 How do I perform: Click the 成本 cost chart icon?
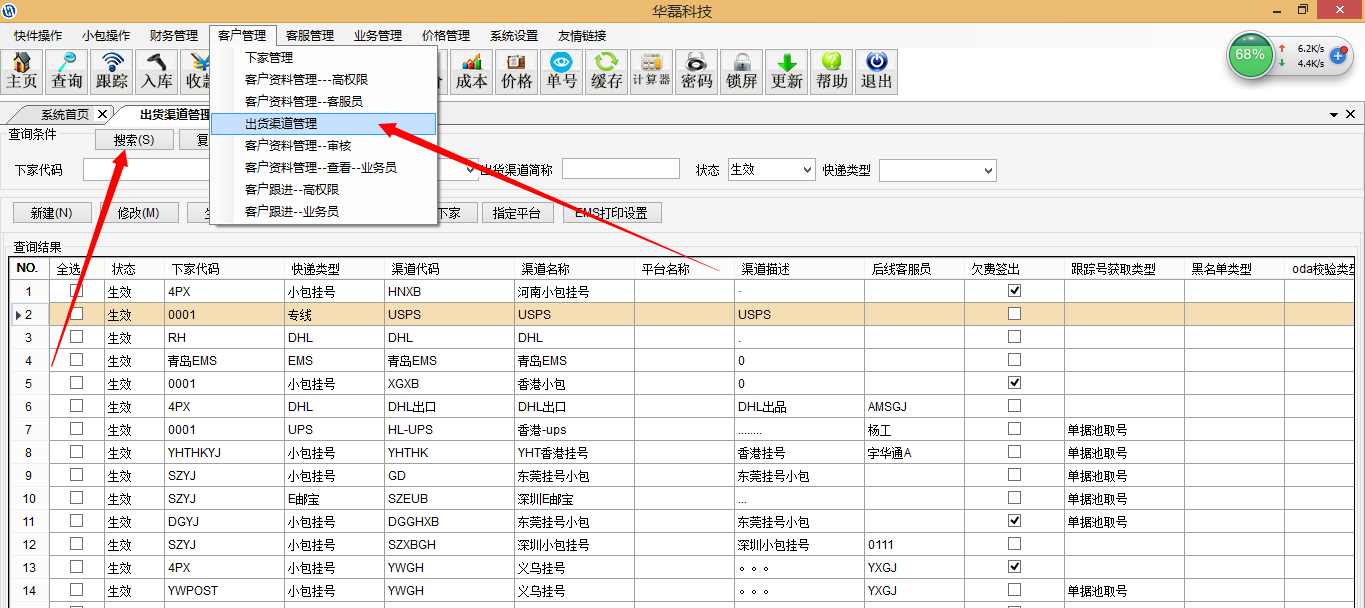[x=472, y=71]
